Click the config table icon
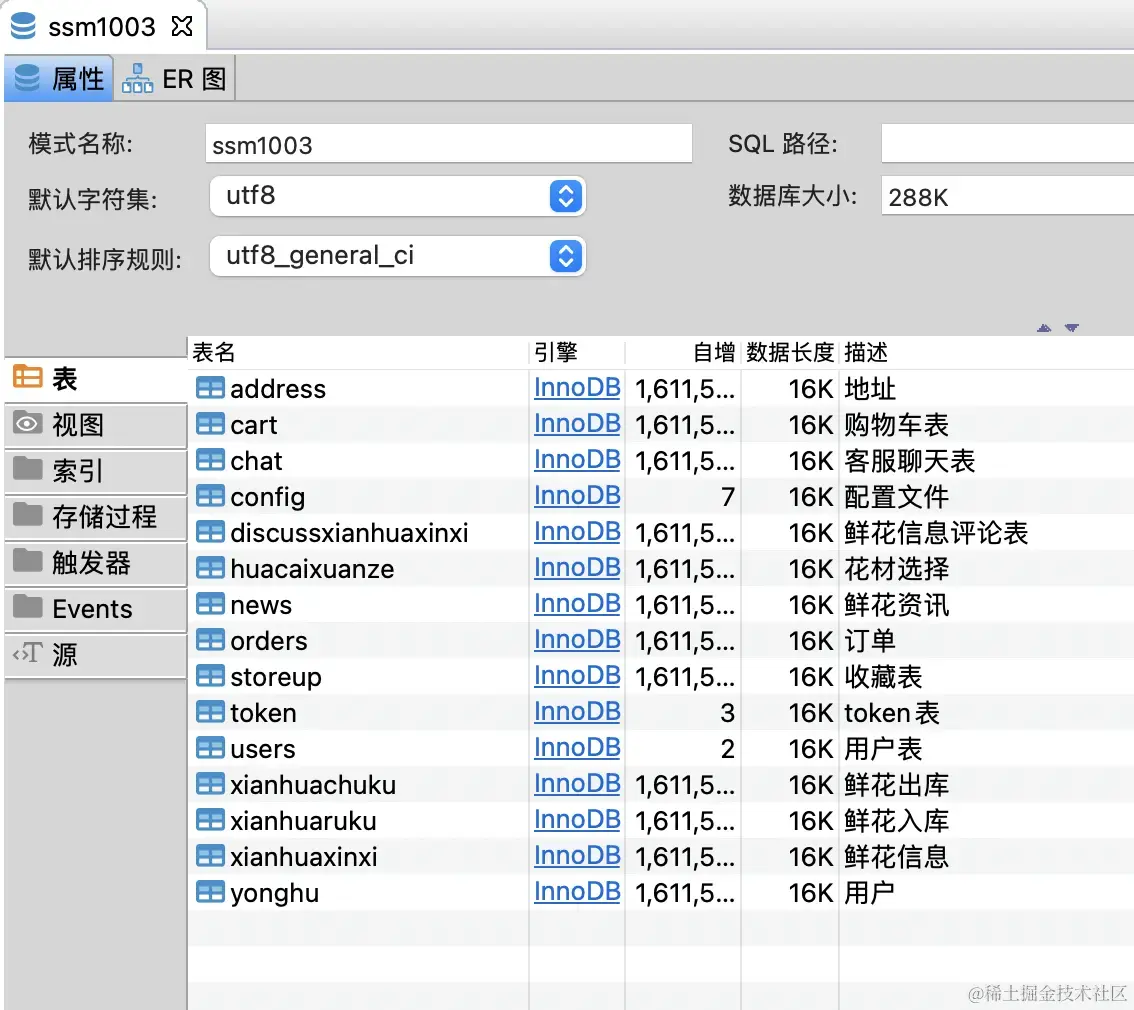This screenshot has width=1134, height=1010. pos(210,497)
